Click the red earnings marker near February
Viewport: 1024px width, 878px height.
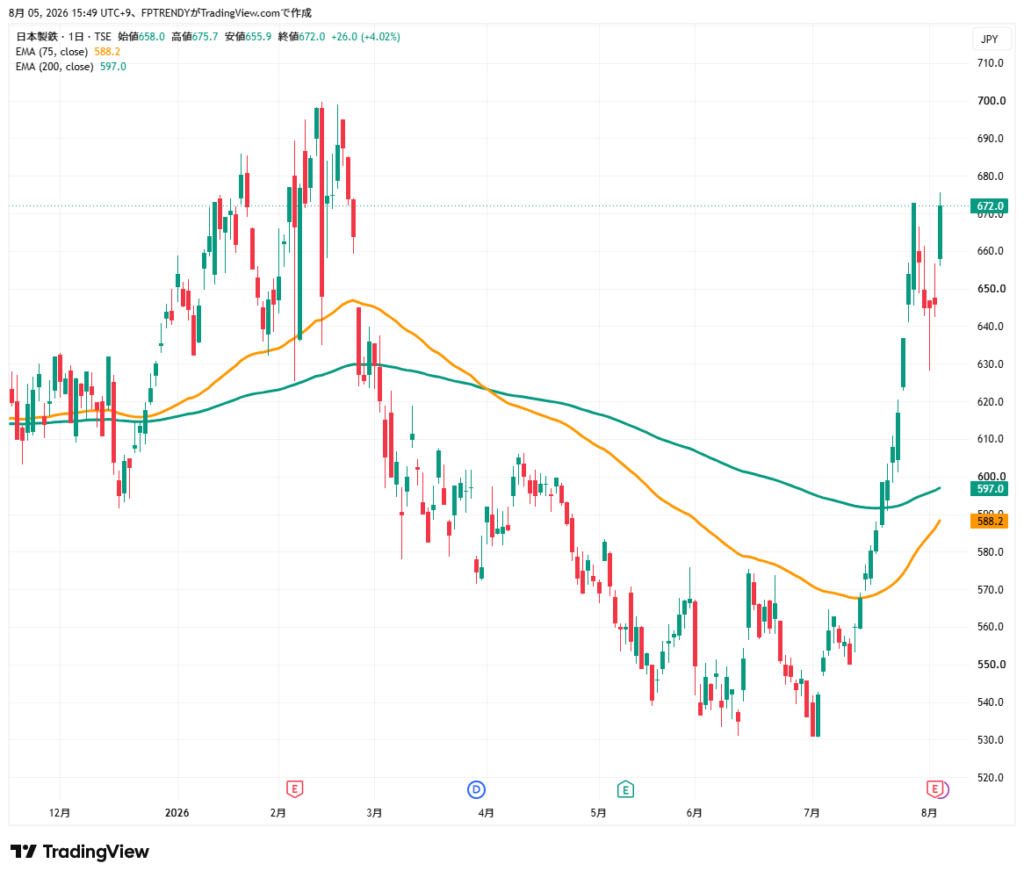[295, 789]
